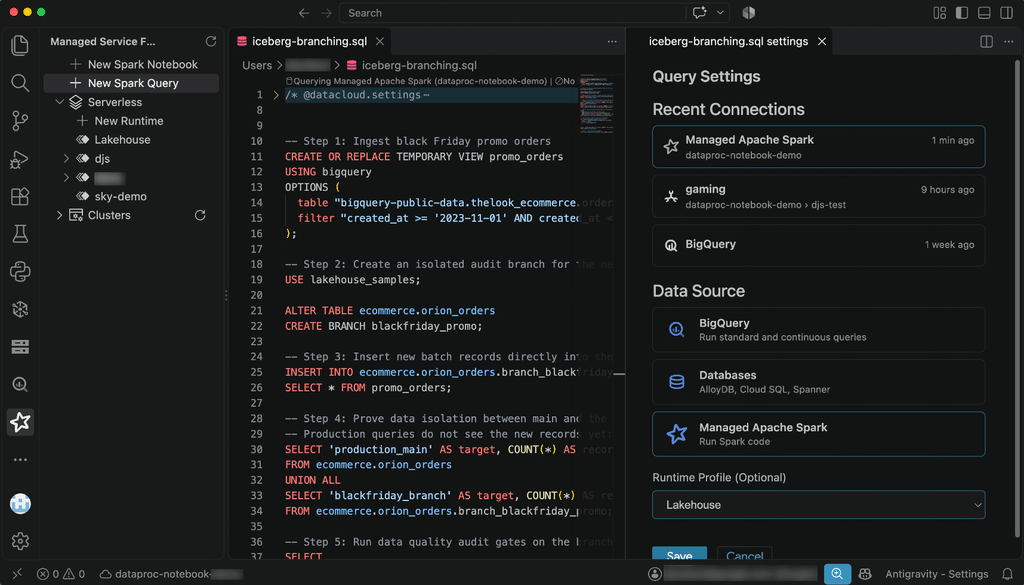Viewport: 1024px width, 585px height.
Task: Click Users in the breadcrumb path
Action: point(257,65)
